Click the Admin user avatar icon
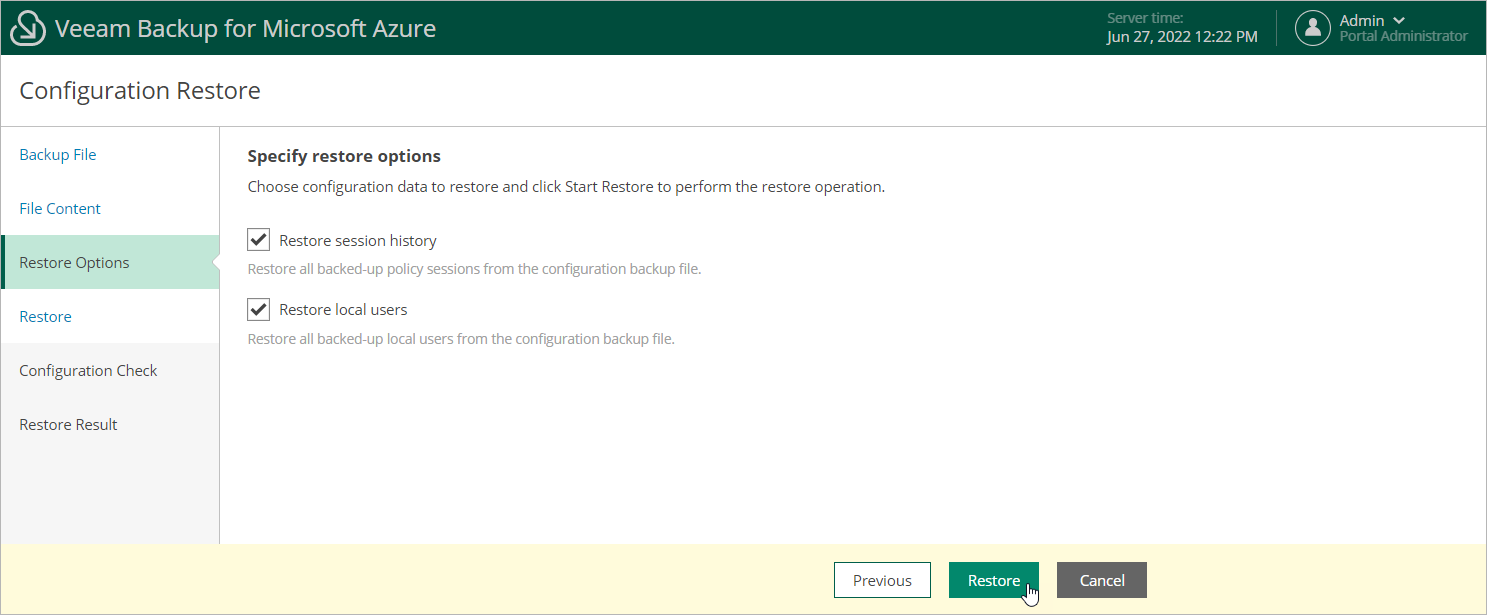This screenshot has height=615, width=1487. click(x=1313, y=28)
